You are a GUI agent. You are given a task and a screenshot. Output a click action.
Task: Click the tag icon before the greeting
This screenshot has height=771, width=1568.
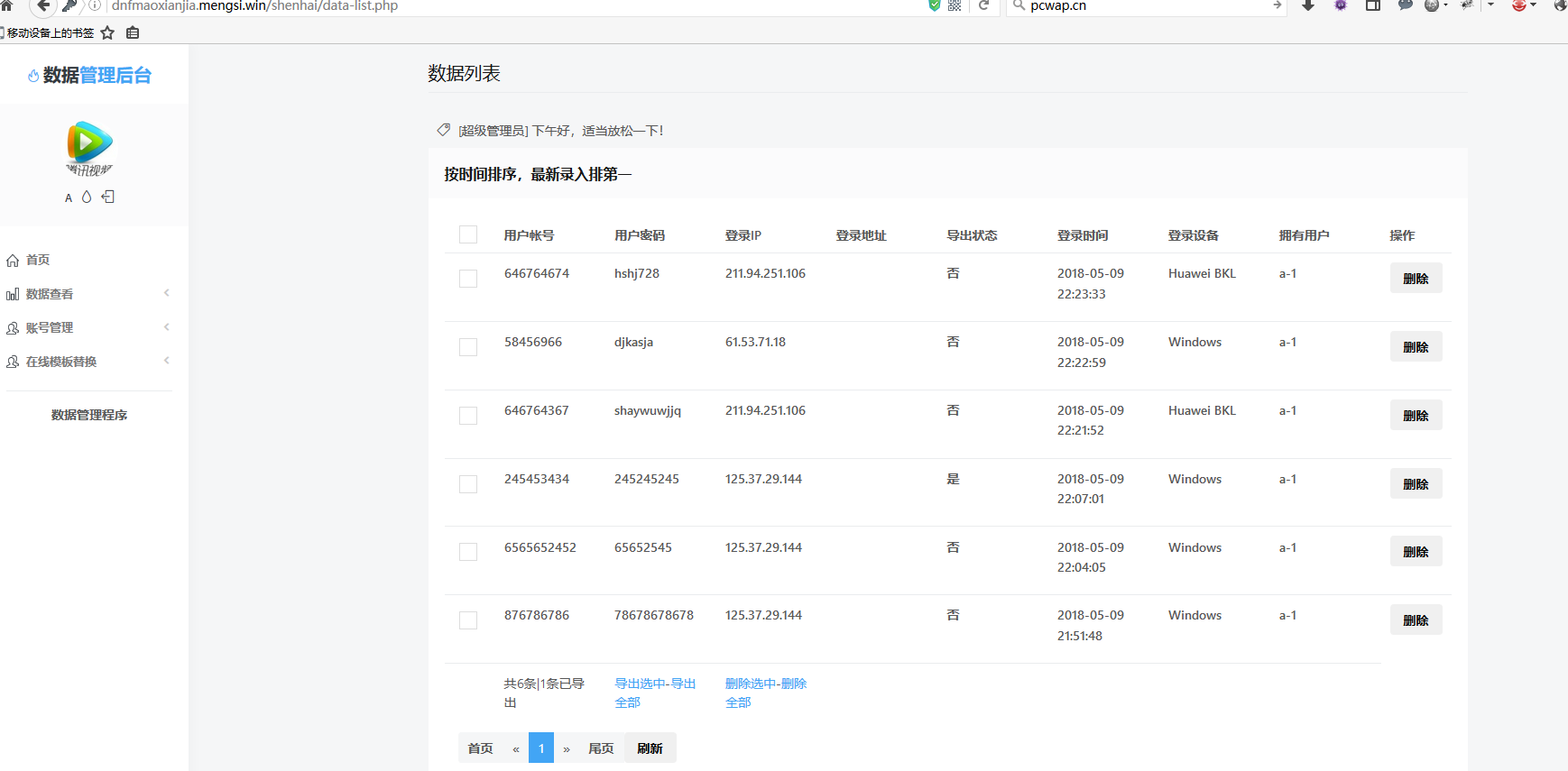tap(443, 130)
